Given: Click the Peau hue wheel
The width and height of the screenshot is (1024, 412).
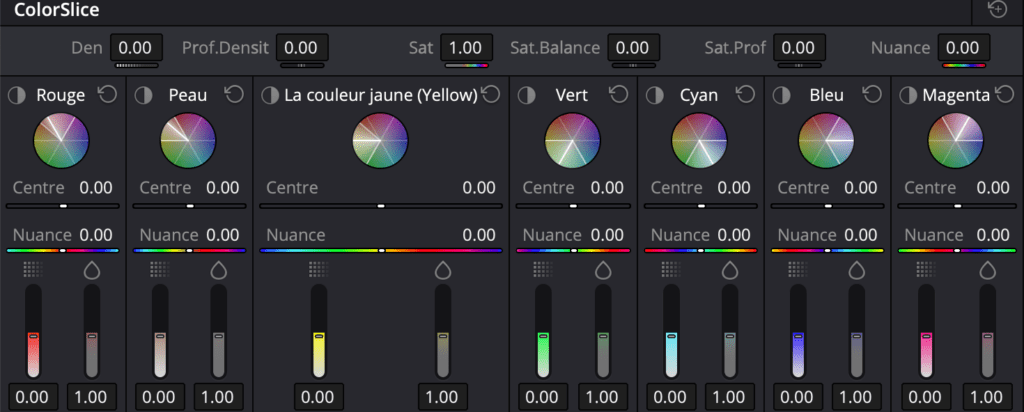Looking at the screenshot, I should click(x=188, y=140).
